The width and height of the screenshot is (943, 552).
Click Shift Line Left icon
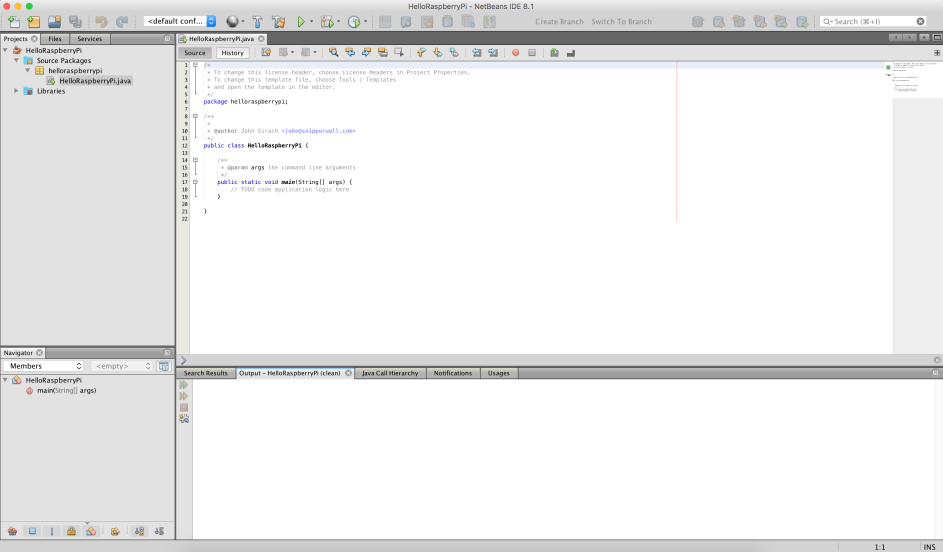pyautogui.click(x=476, y=53)
